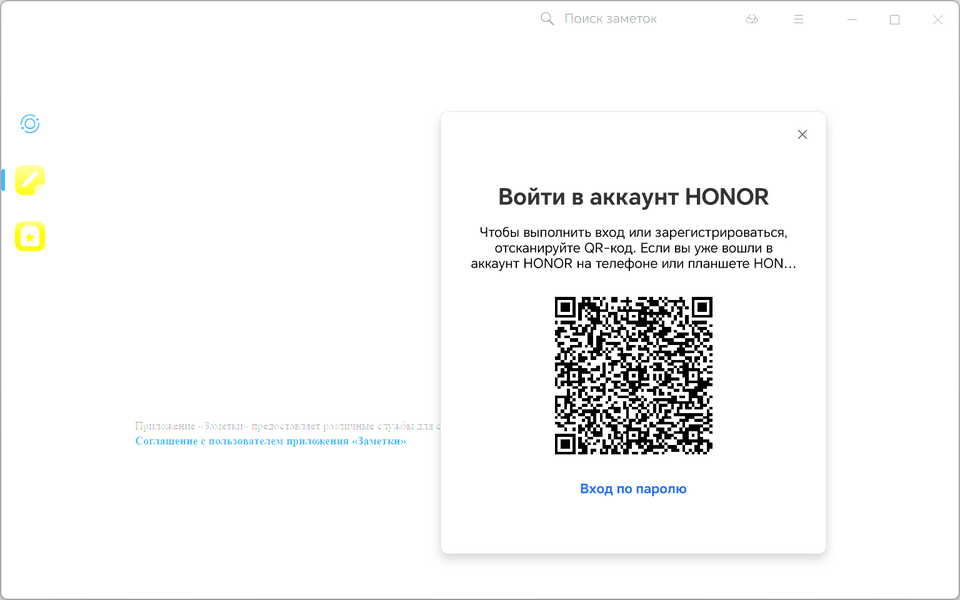Screen dimensions: 960x600
Task: Click the cloud sync icon
Action: [752, 20]
